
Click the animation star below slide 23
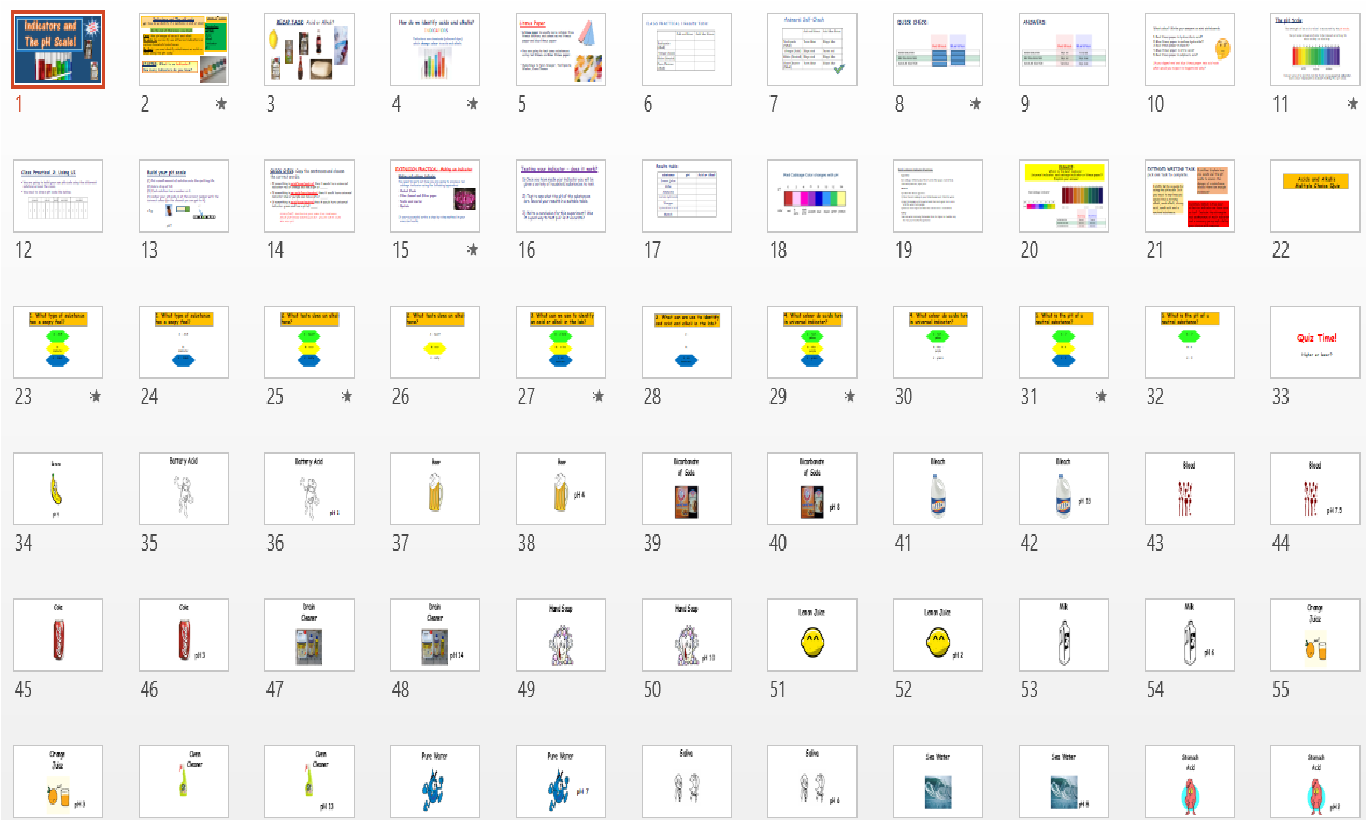click(x=97, y=395)
